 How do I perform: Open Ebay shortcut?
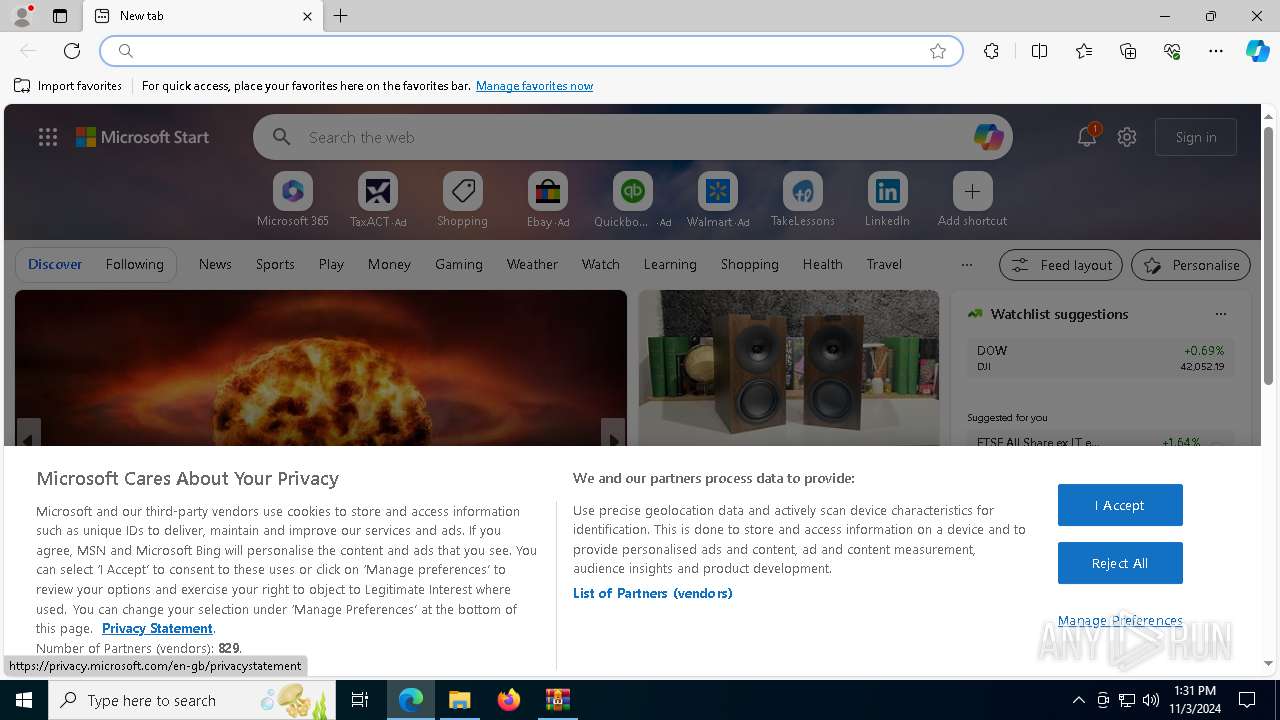click(x=548, y=199)
